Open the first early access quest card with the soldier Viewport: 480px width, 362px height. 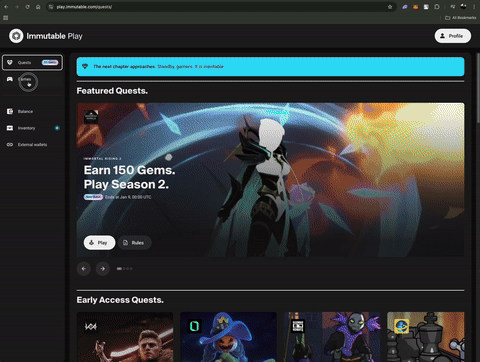(x=125, y=337)
